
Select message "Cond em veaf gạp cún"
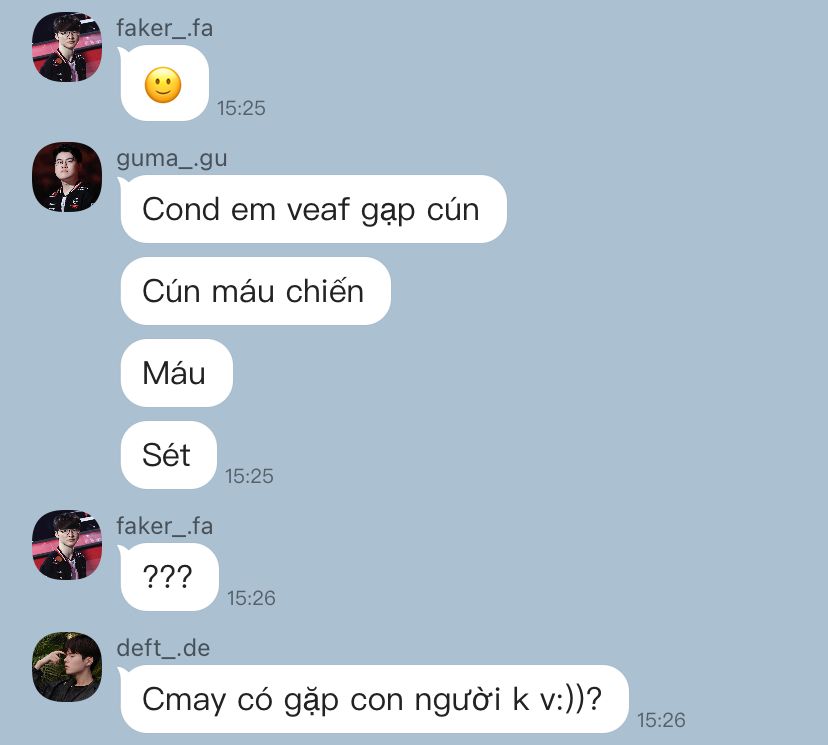(314, 209)
